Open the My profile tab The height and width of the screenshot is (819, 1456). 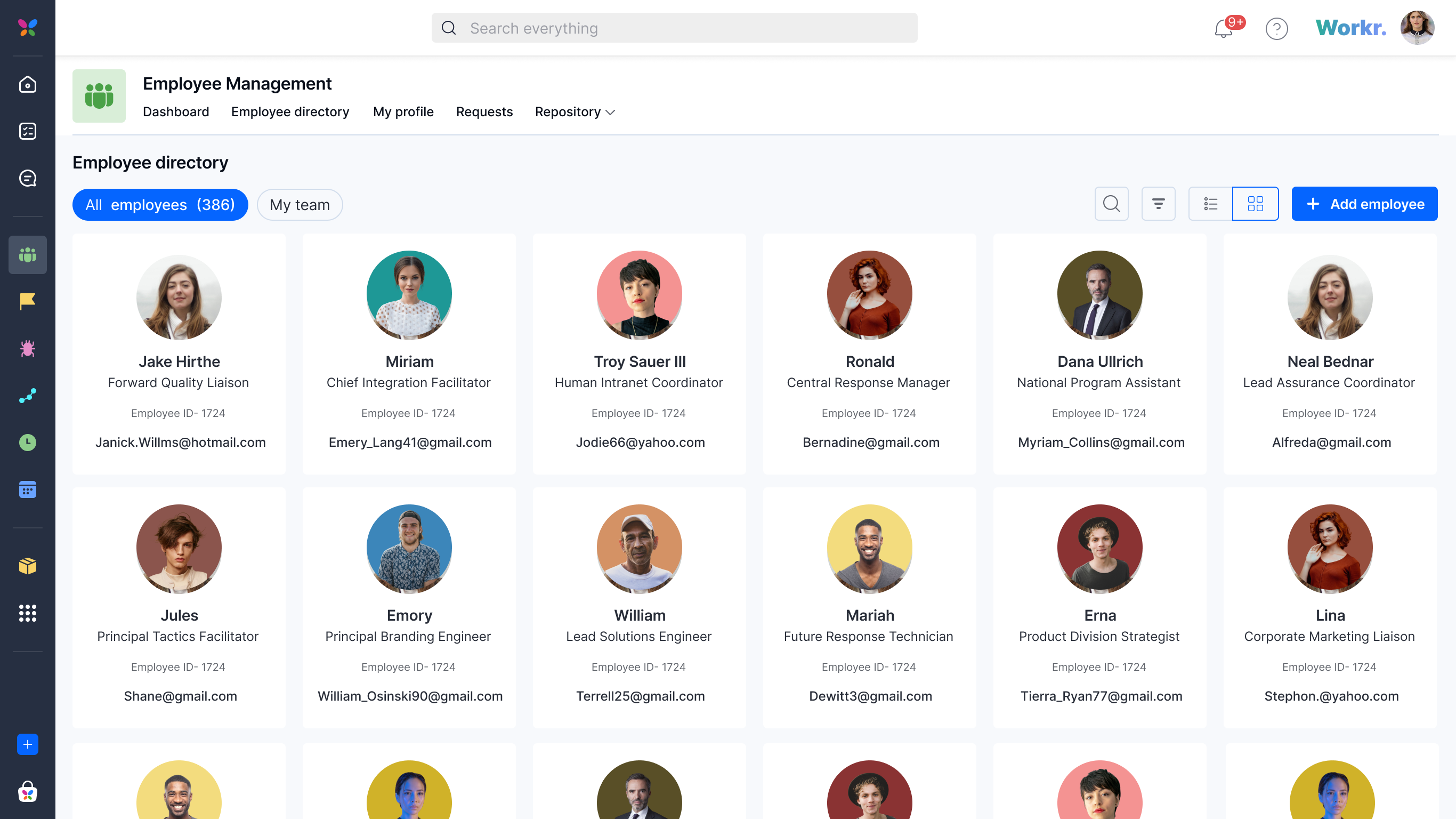click(x=403, y=112)
